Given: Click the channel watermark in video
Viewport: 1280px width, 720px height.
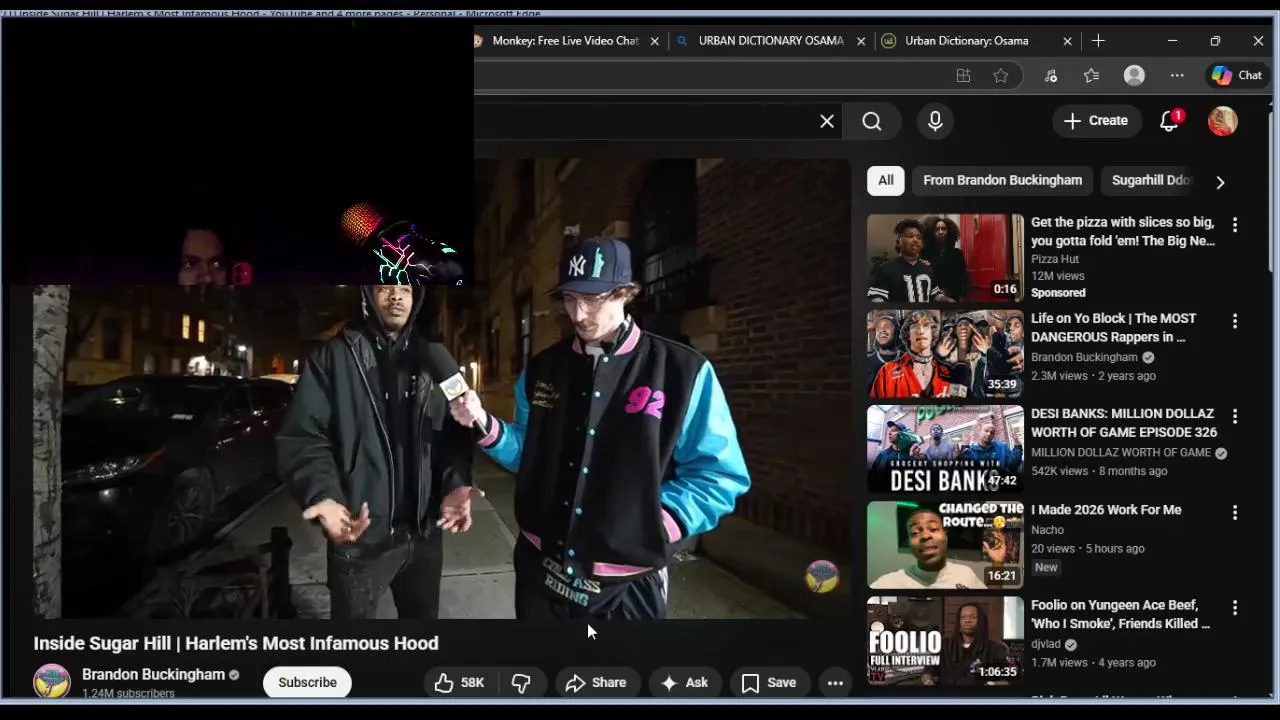Looking at the screenshot, I should [x=822, y=577].
